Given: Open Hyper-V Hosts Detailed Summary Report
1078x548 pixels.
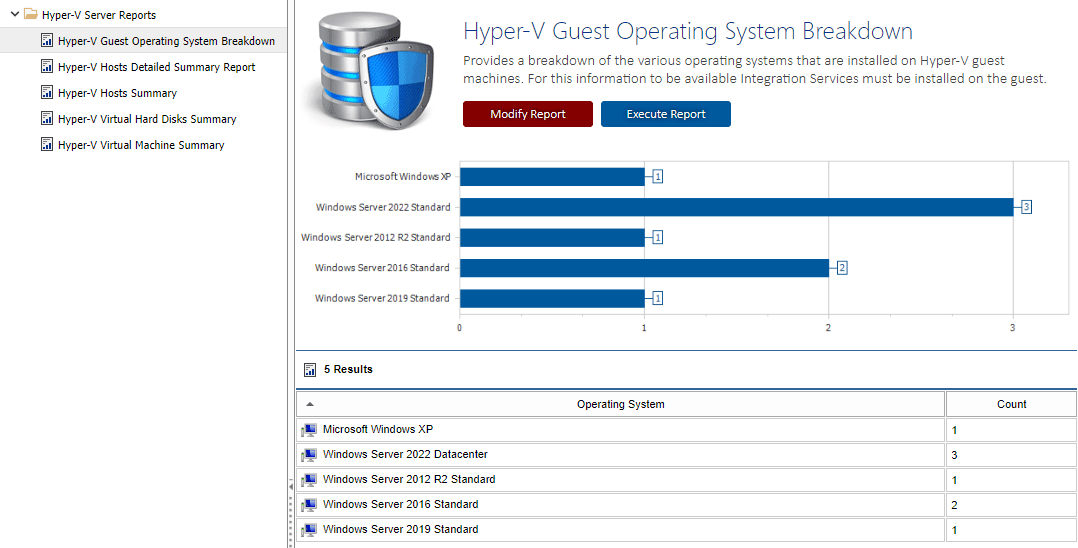Looking at the screenshot, I should point(157,67).
